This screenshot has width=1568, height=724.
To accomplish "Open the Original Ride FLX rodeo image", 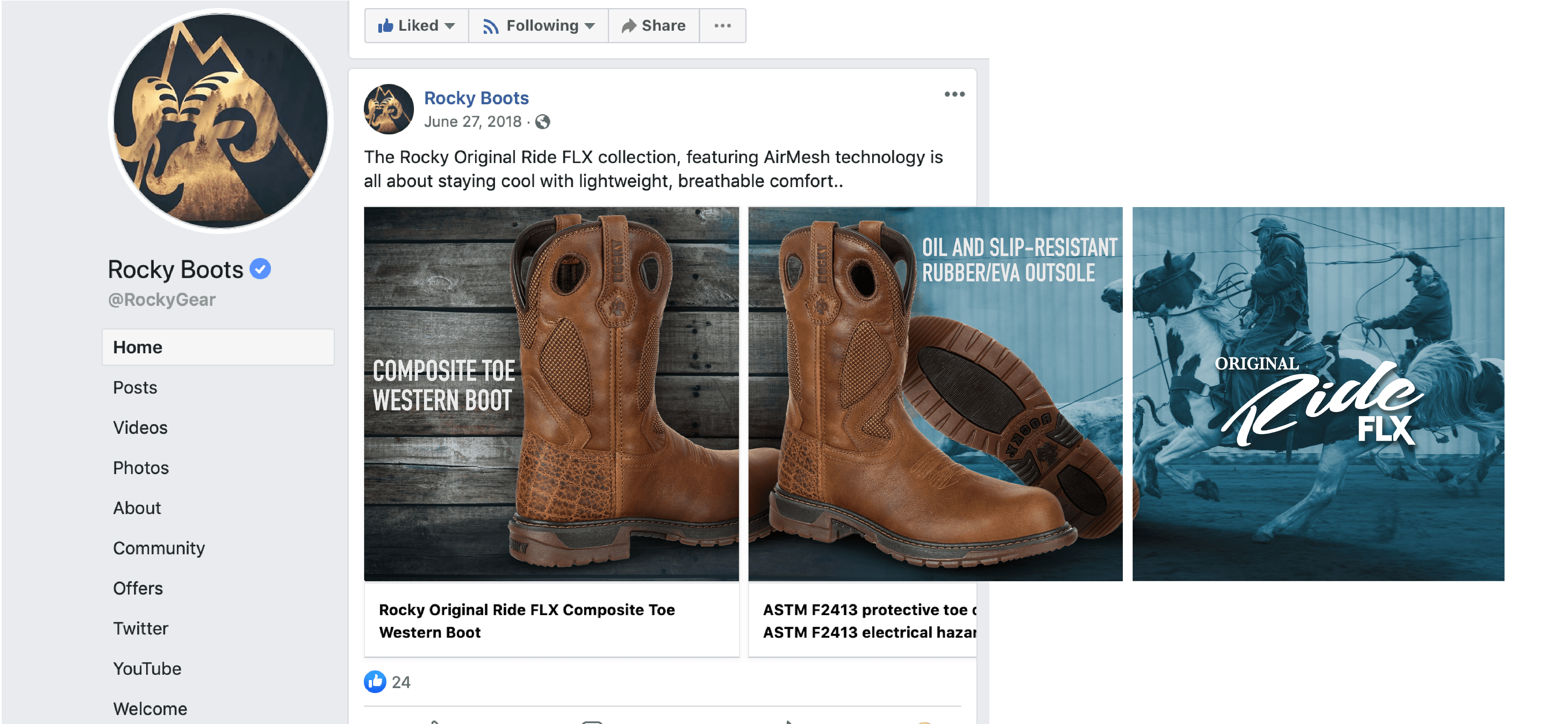I will tap(1318, 393).
